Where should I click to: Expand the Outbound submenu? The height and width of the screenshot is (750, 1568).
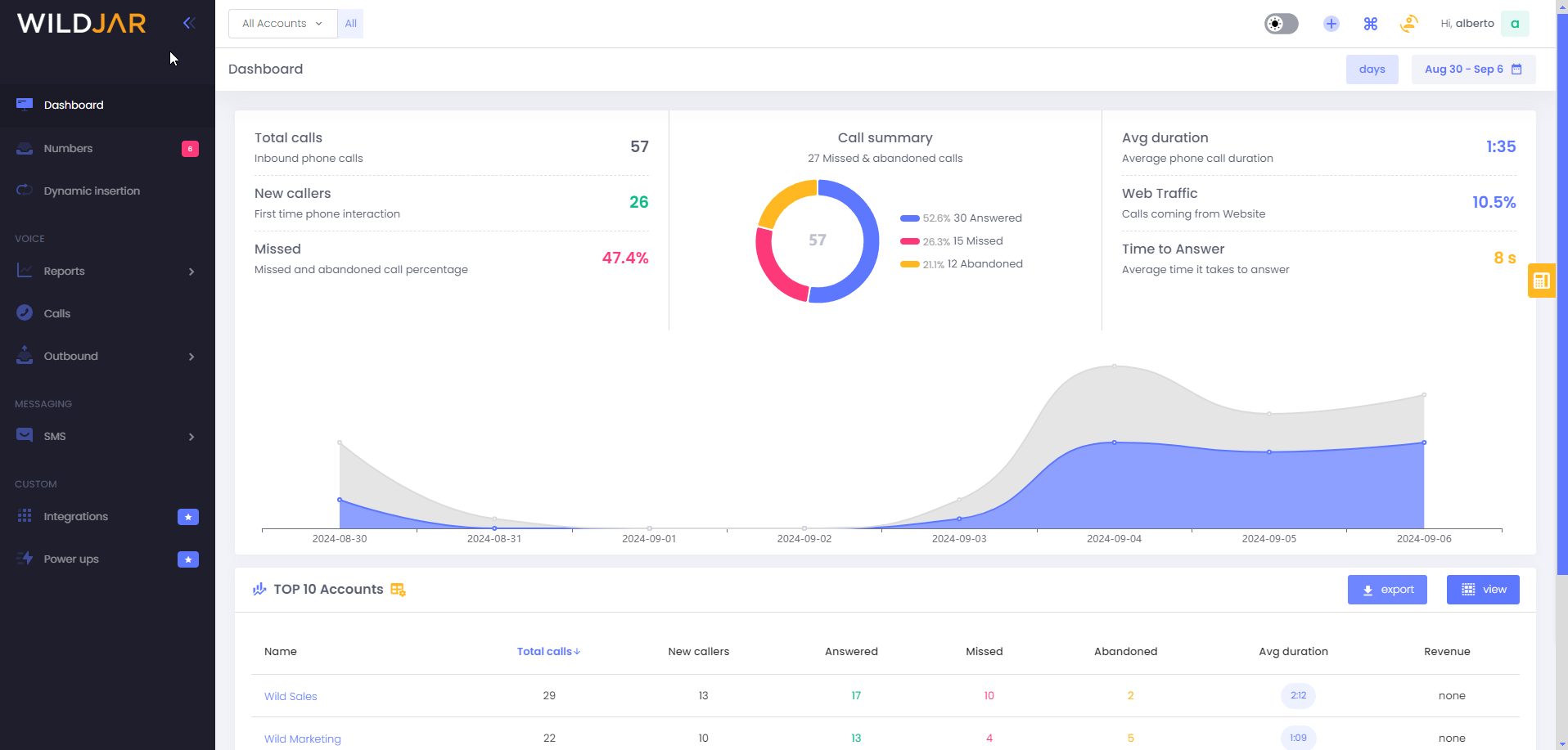[x=106, y=356]
